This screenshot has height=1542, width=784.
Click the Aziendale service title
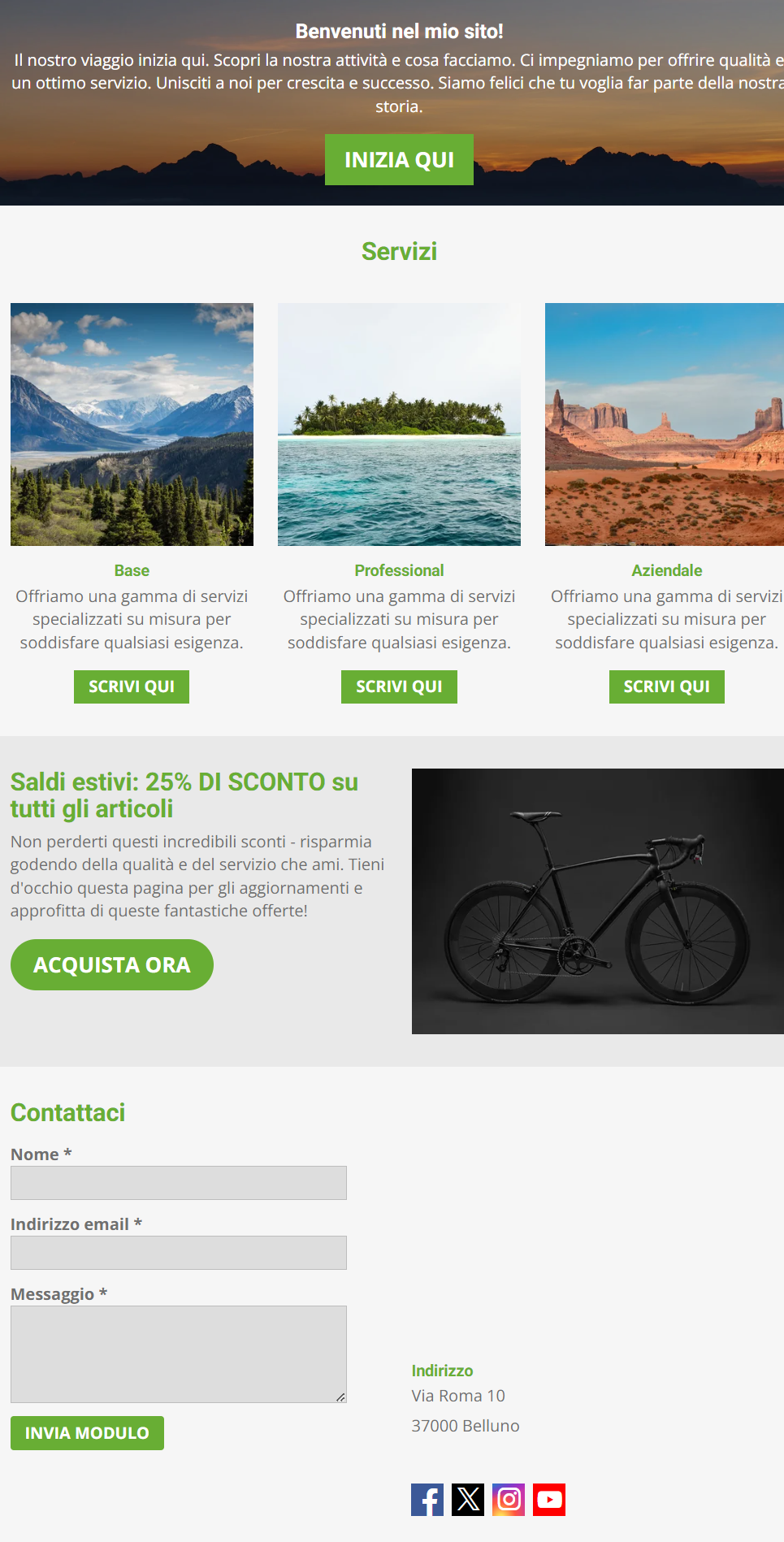tap(667, 570)
